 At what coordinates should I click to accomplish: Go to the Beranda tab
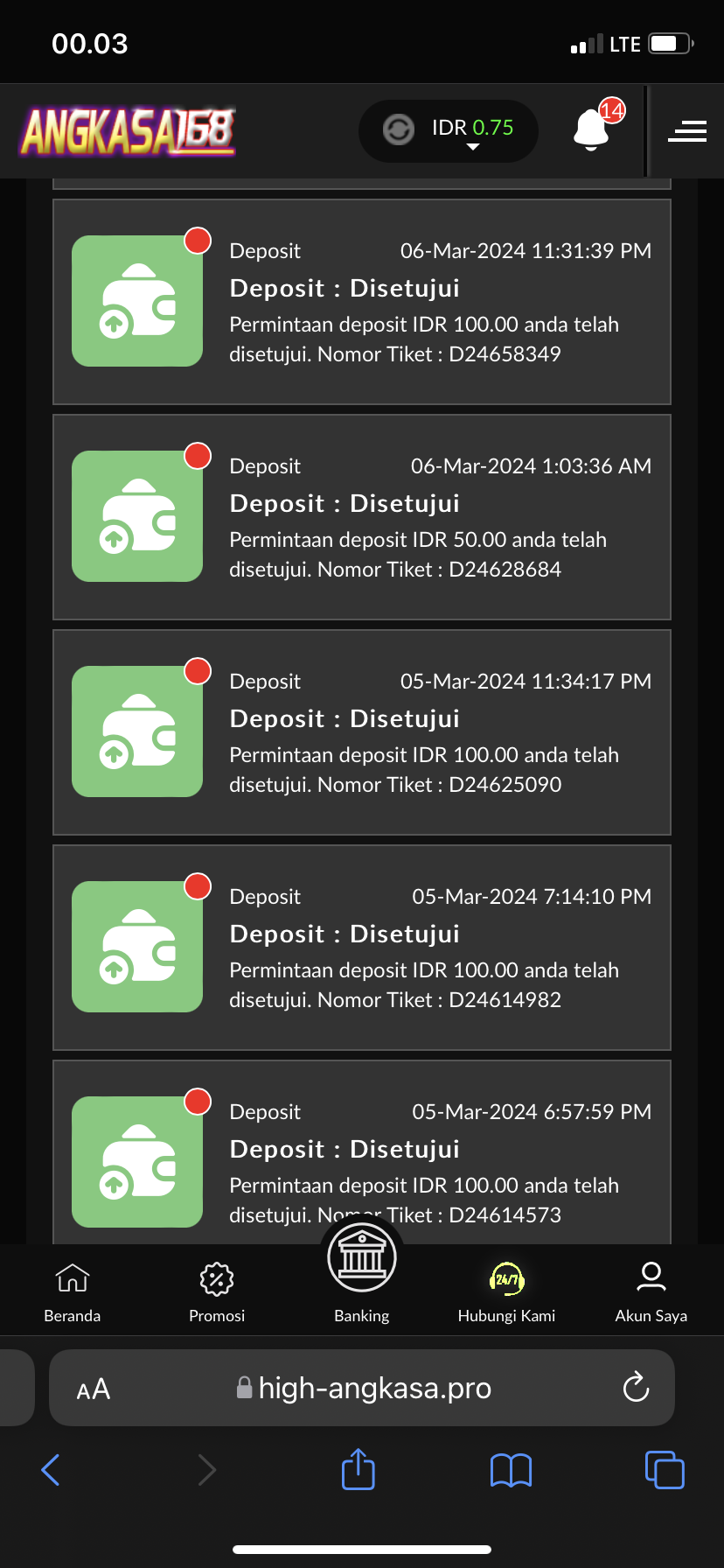point(73,1292)
